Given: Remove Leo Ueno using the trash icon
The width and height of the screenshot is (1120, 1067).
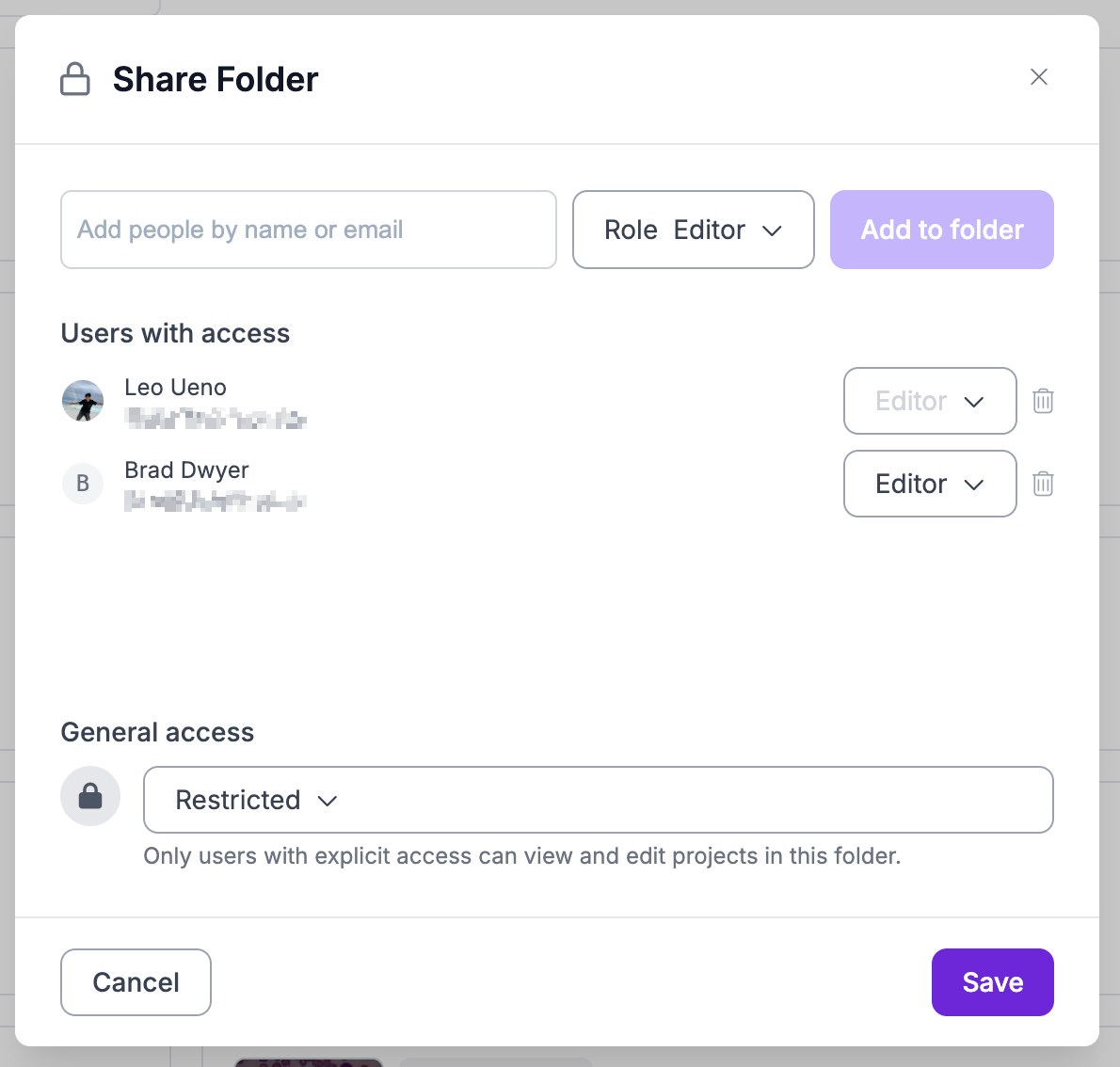Looking at the screenshot, I should pos(1043,401).
